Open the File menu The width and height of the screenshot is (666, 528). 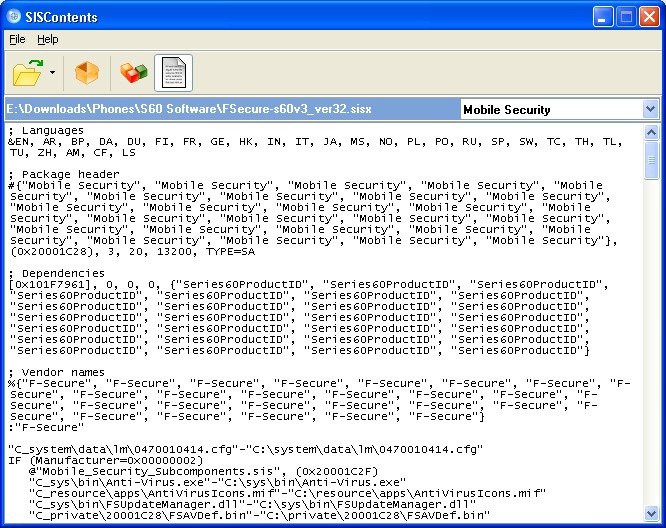[x=17, y=40]
